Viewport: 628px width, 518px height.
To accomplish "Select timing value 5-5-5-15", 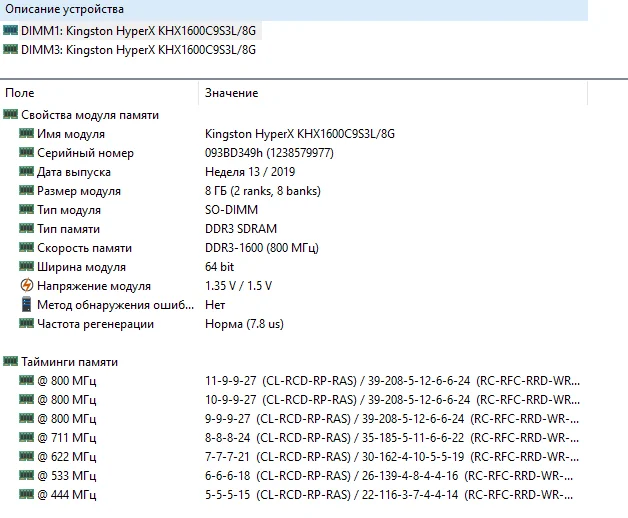I will pyautogui.click(x=389, y=495).
